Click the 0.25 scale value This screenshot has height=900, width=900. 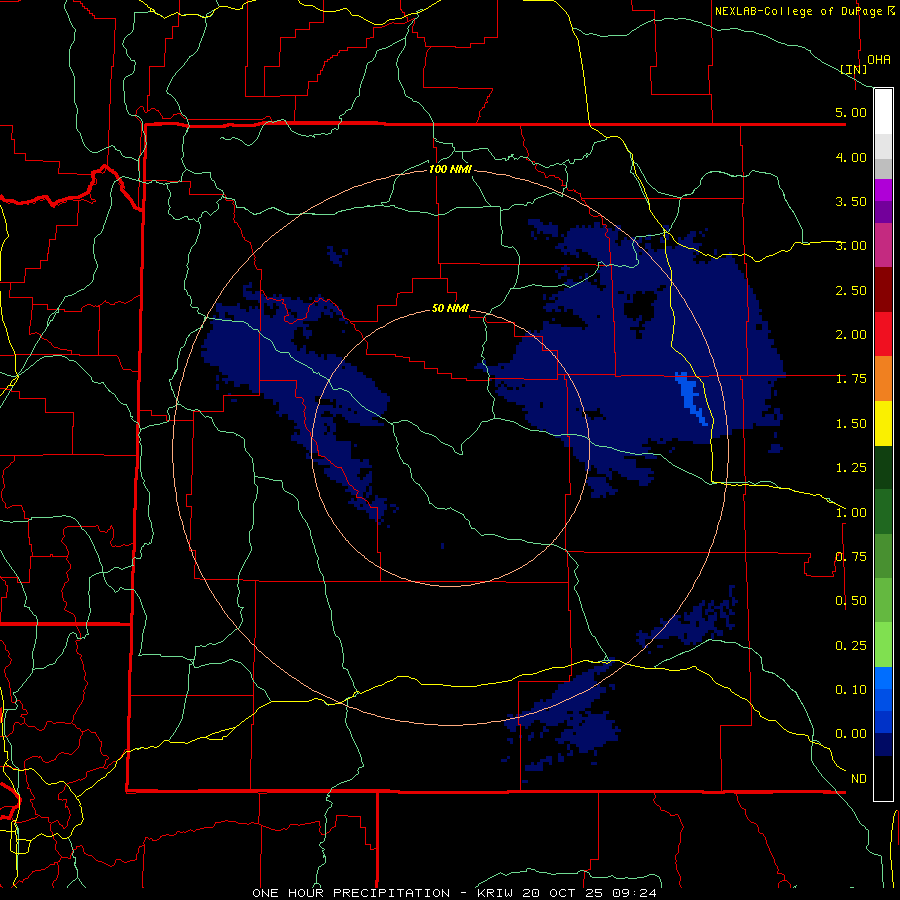coord(851,646)
